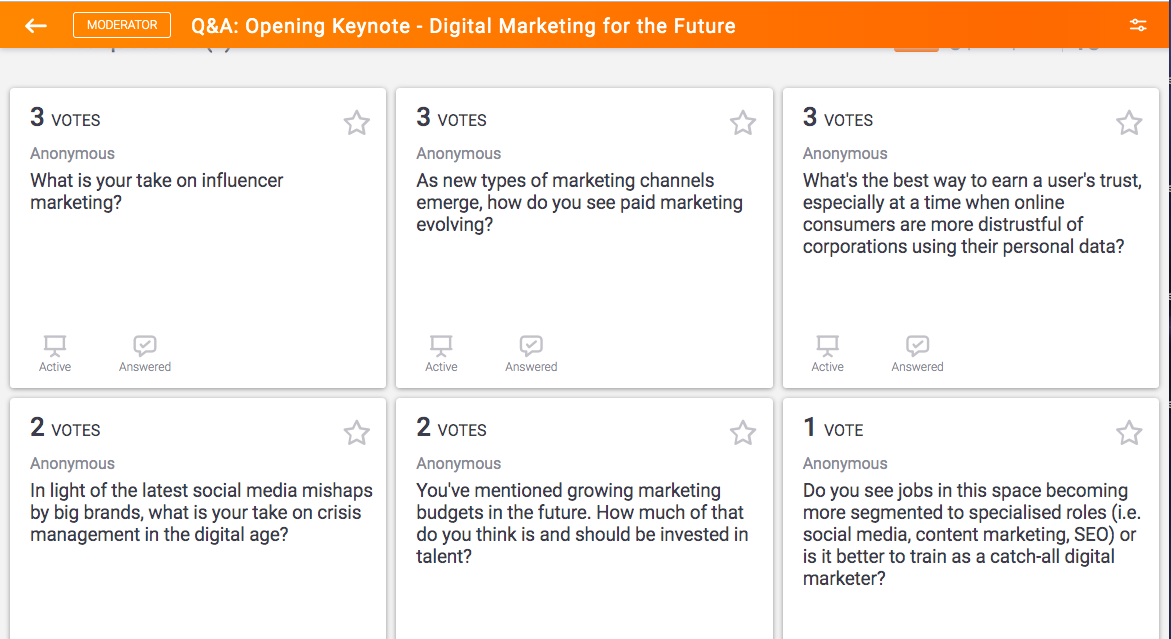Screen dimensions: 1171x639
Task: Star the user's trust question
Action: [1129, 122]
